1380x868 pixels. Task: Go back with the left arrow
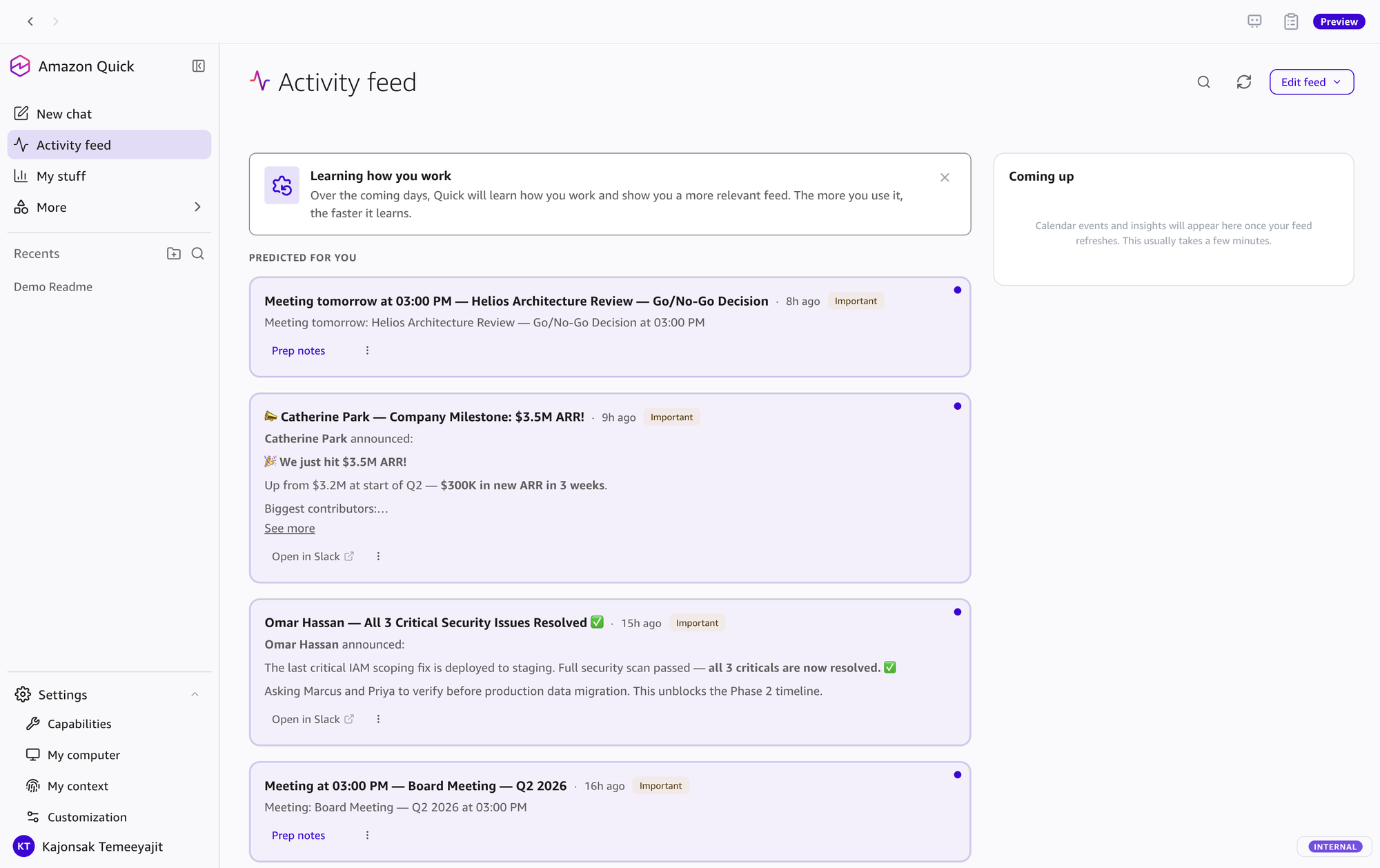tap(30, 21)
